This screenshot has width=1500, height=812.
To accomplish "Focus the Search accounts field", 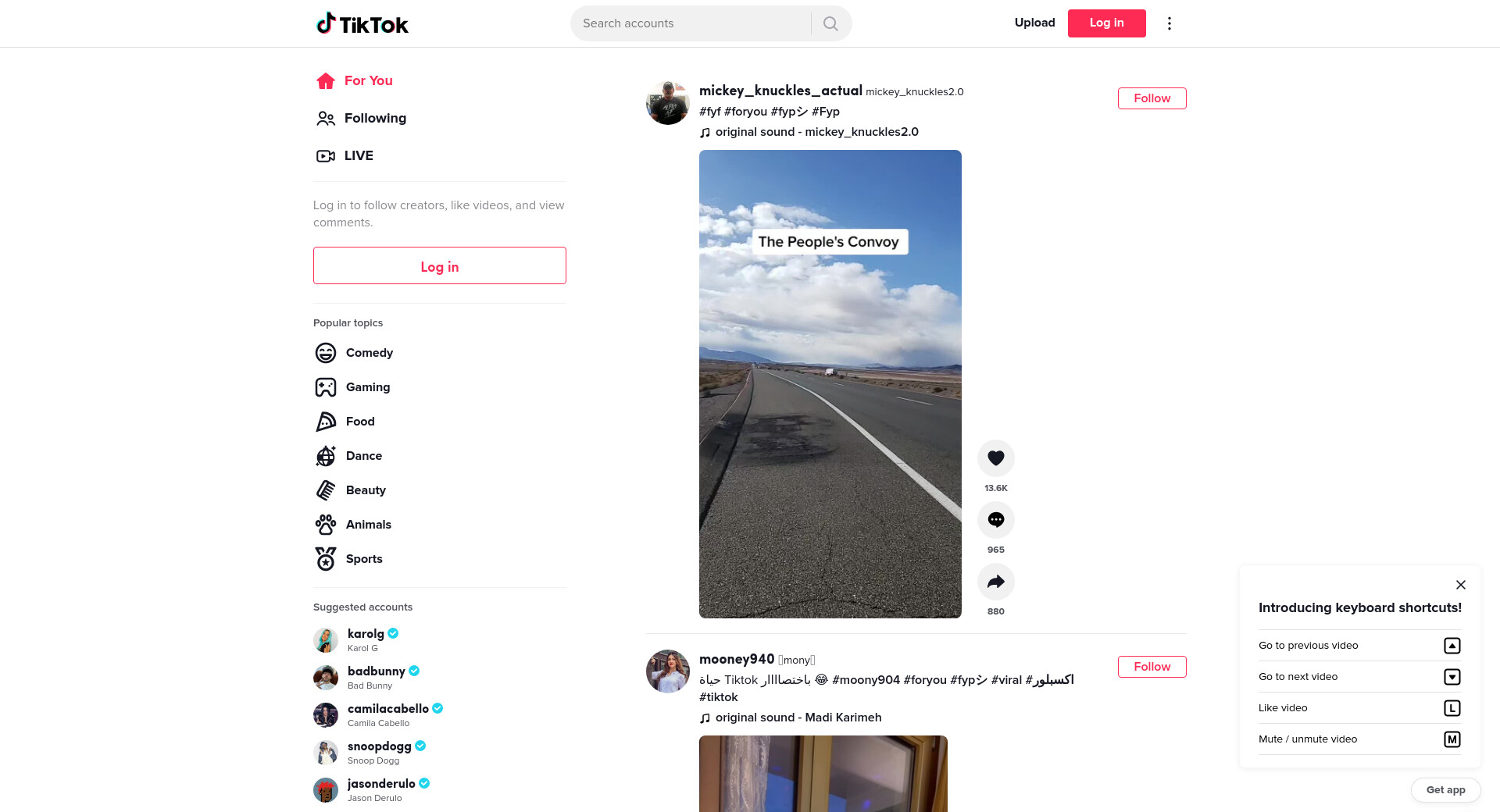I will (x=692, y=23).
